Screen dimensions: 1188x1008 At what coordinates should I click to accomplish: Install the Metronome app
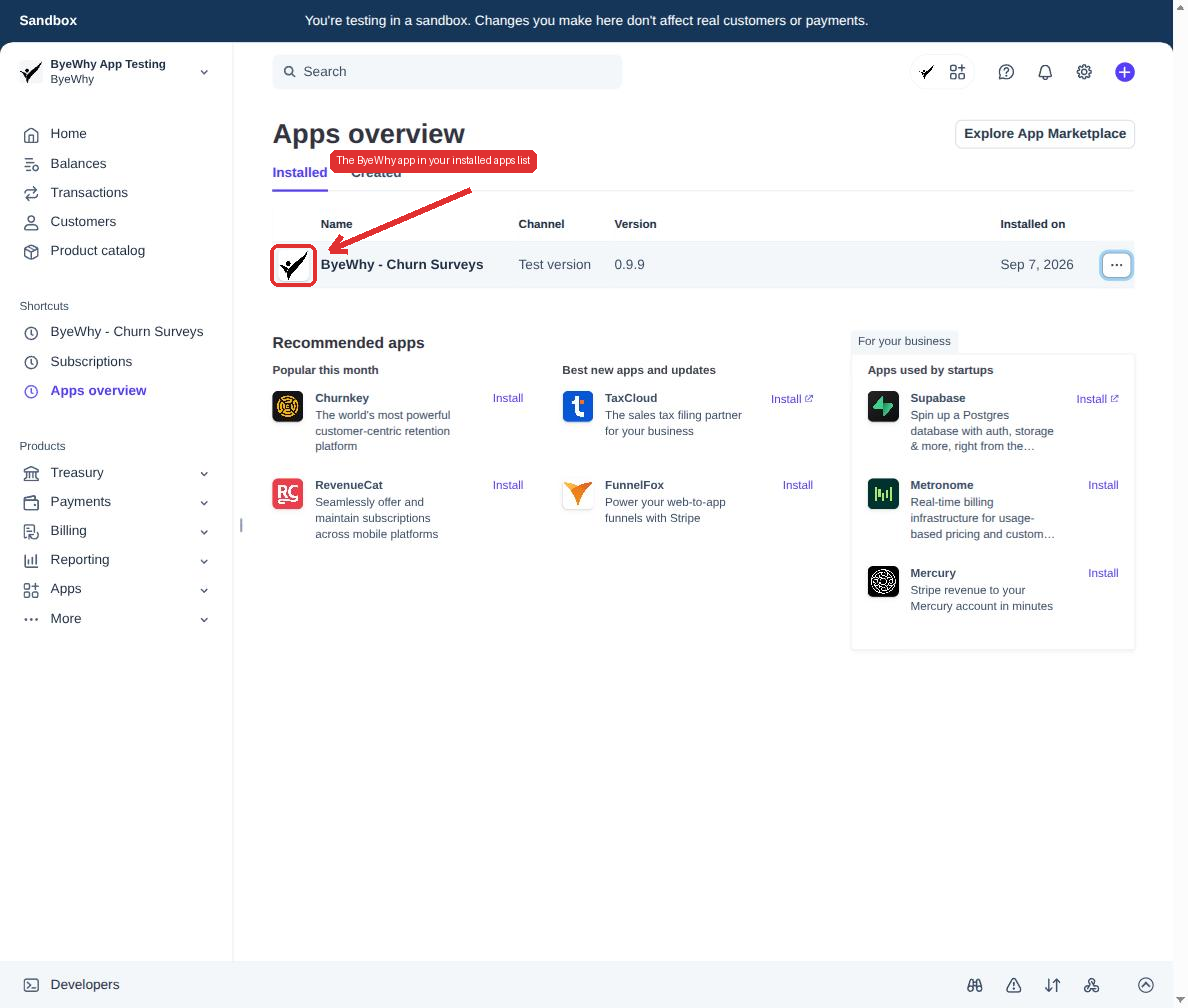coord(1103,486)
